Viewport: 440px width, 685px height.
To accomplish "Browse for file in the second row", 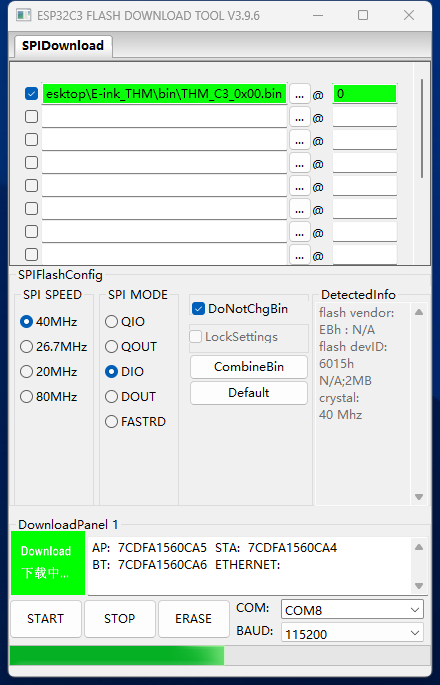I will (x=299, y=117).
